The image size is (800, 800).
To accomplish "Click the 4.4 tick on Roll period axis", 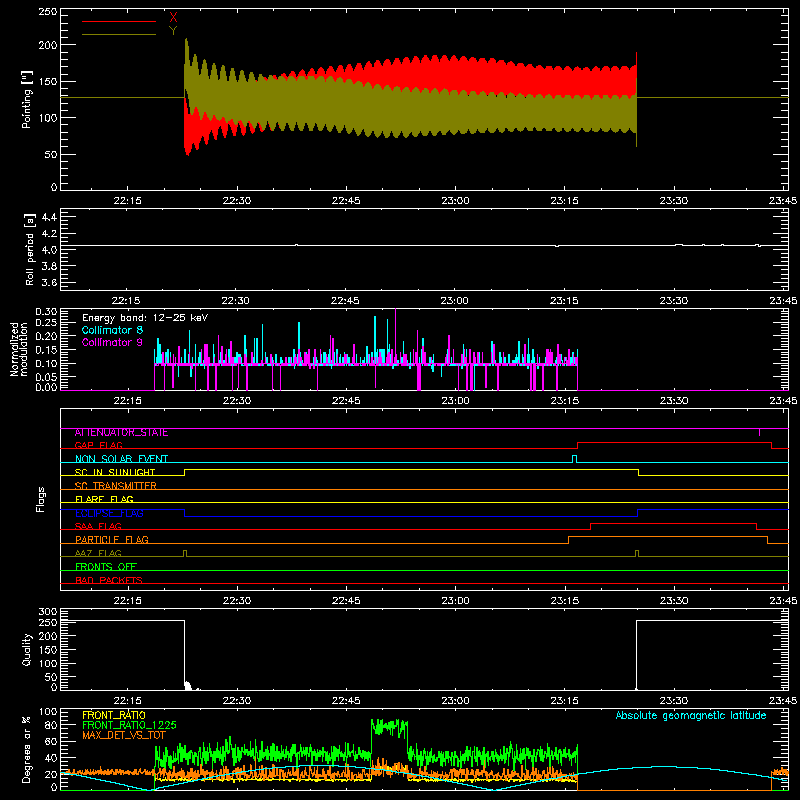I will click(x=49, y=217).
